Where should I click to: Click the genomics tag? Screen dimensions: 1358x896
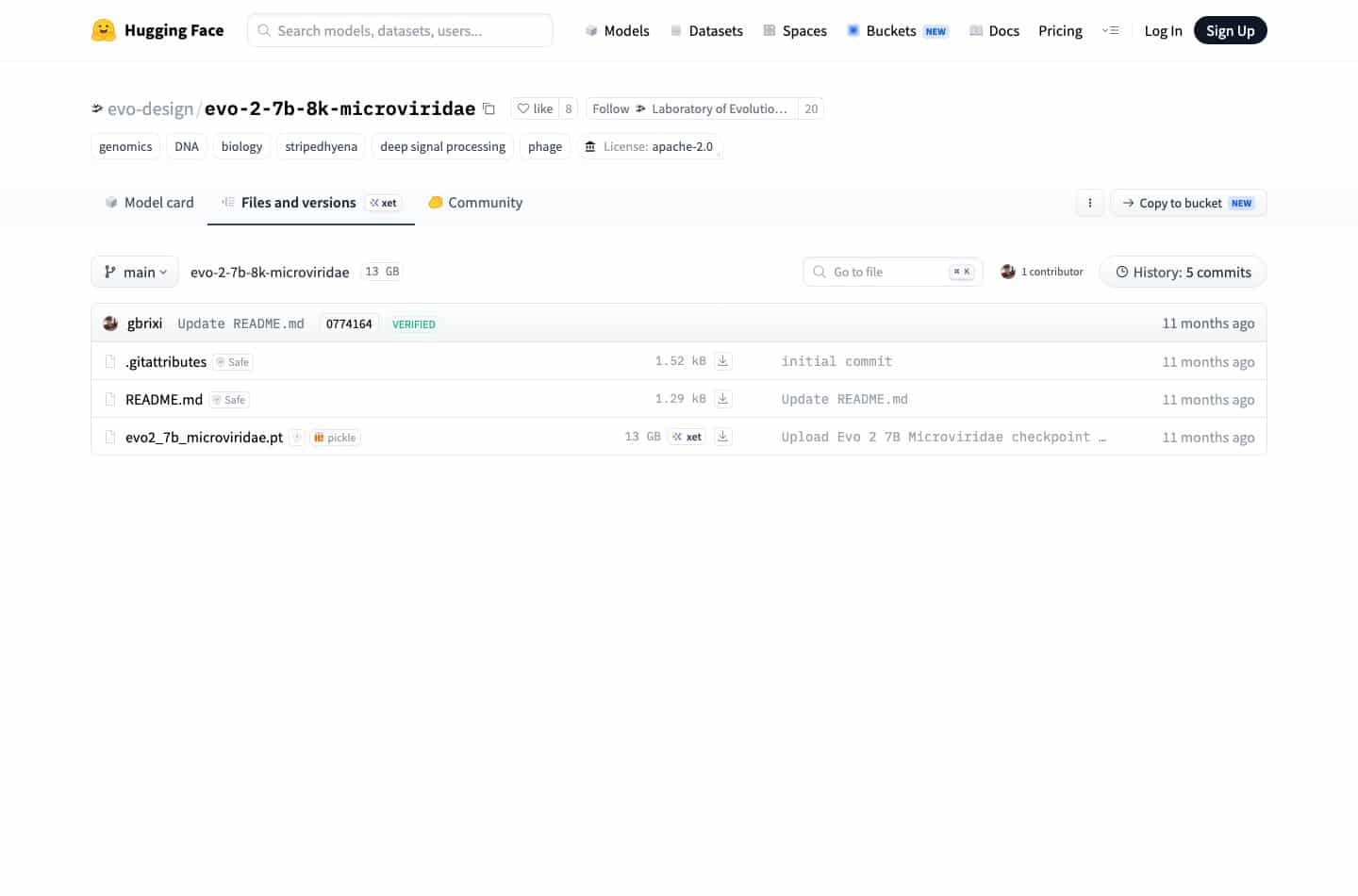point(125,146)
